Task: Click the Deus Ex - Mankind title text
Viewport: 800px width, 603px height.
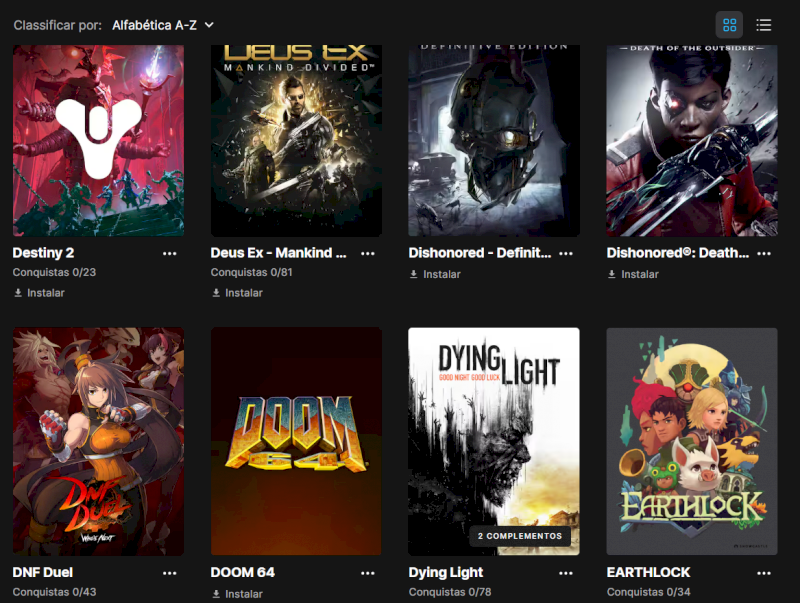Action: [279, 253]
